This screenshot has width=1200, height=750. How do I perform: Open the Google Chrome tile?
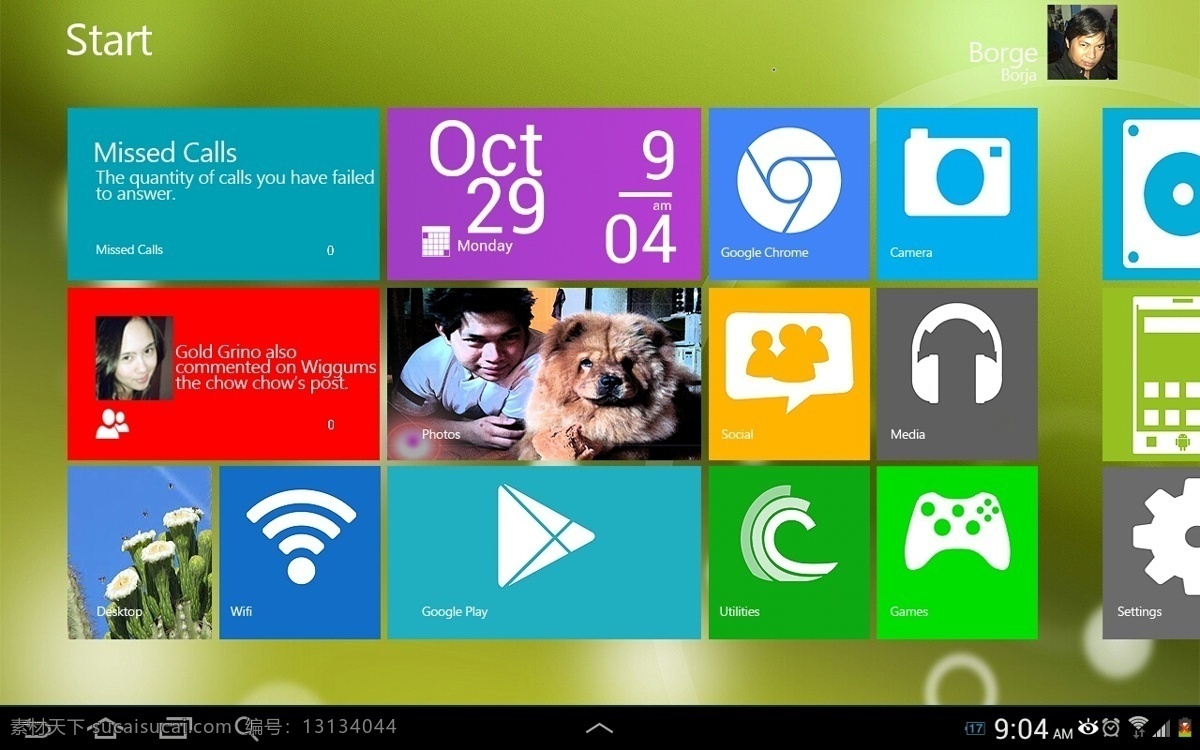pos(789,194)
